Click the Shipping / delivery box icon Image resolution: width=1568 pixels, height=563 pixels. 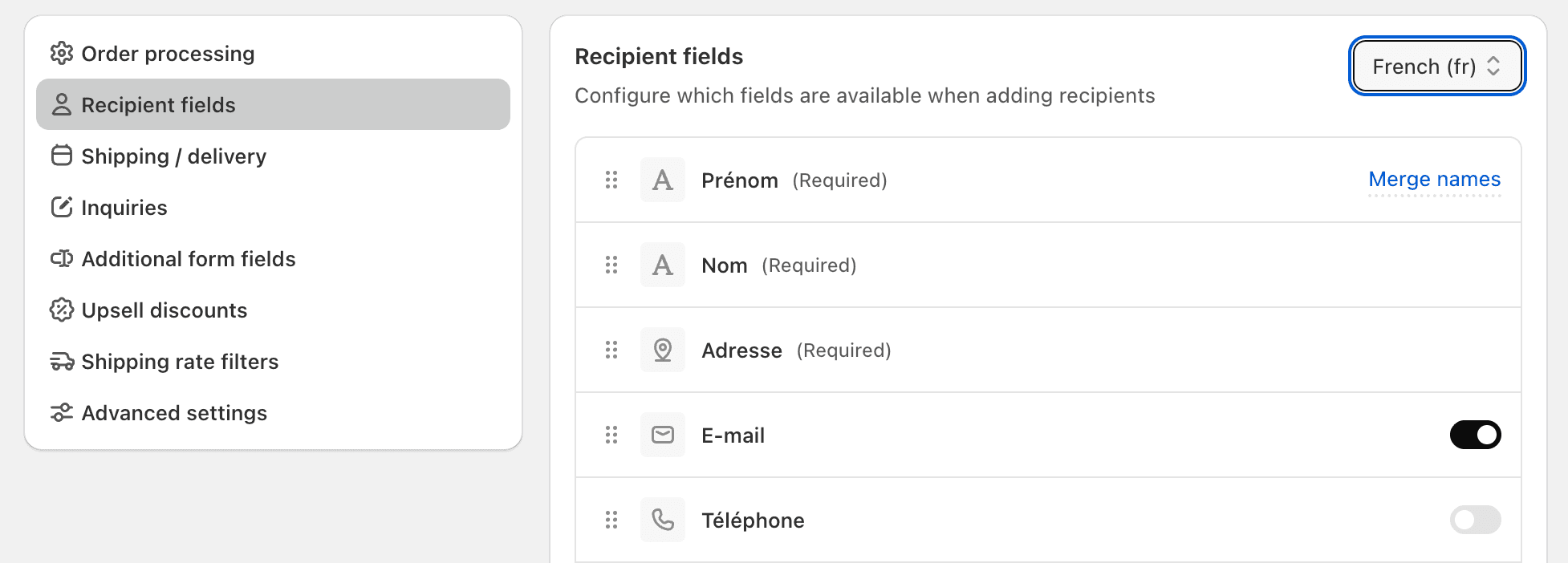(x=62, y=156)
